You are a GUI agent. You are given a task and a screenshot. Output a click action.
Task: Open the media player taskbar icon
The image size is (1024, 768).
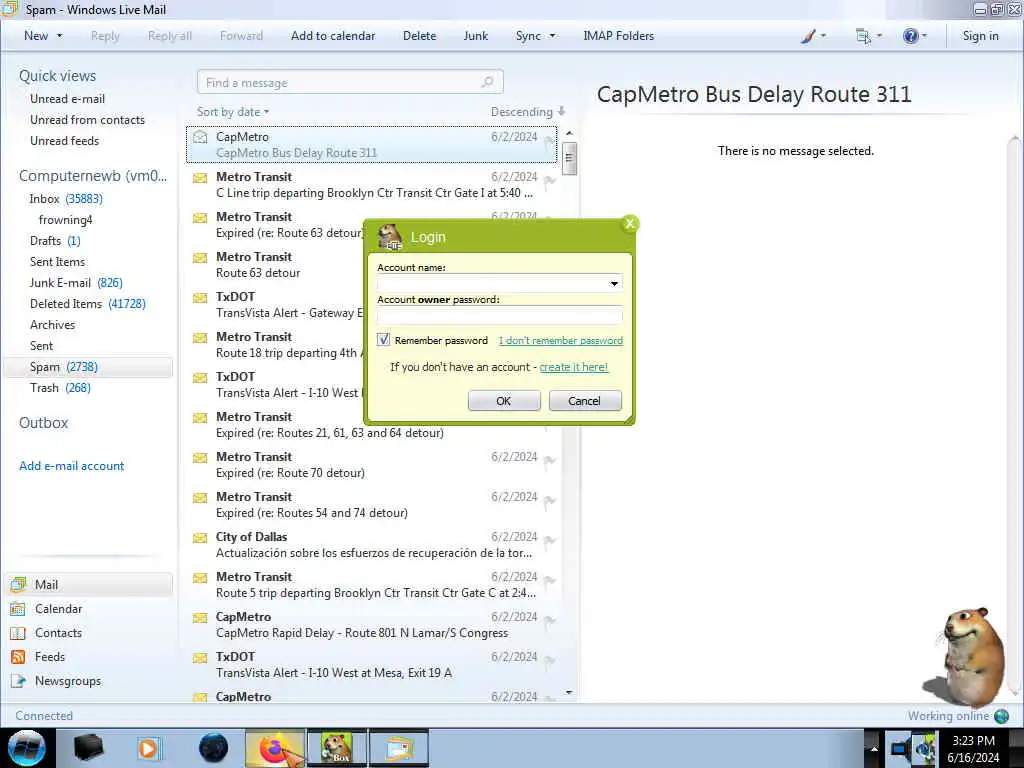148,748
